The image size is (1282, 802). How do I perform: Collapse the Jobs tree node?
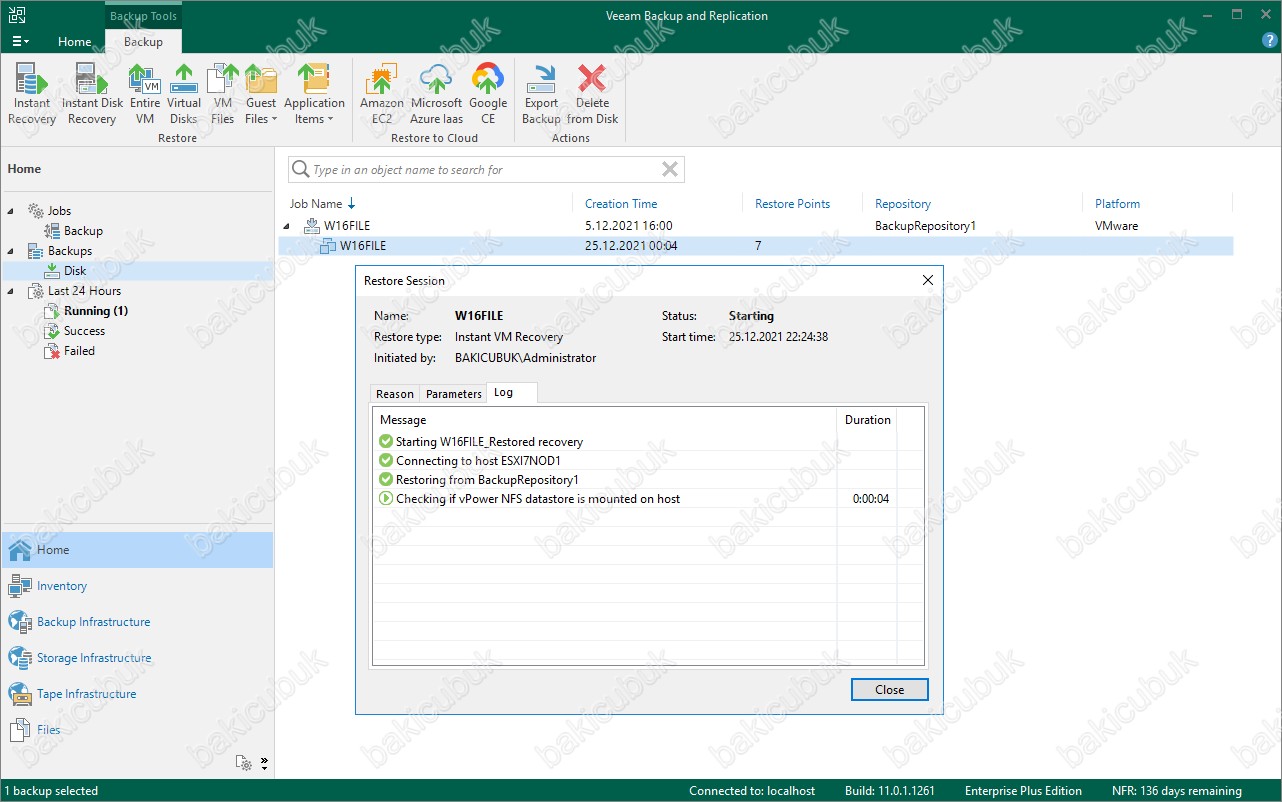(12, 211)
